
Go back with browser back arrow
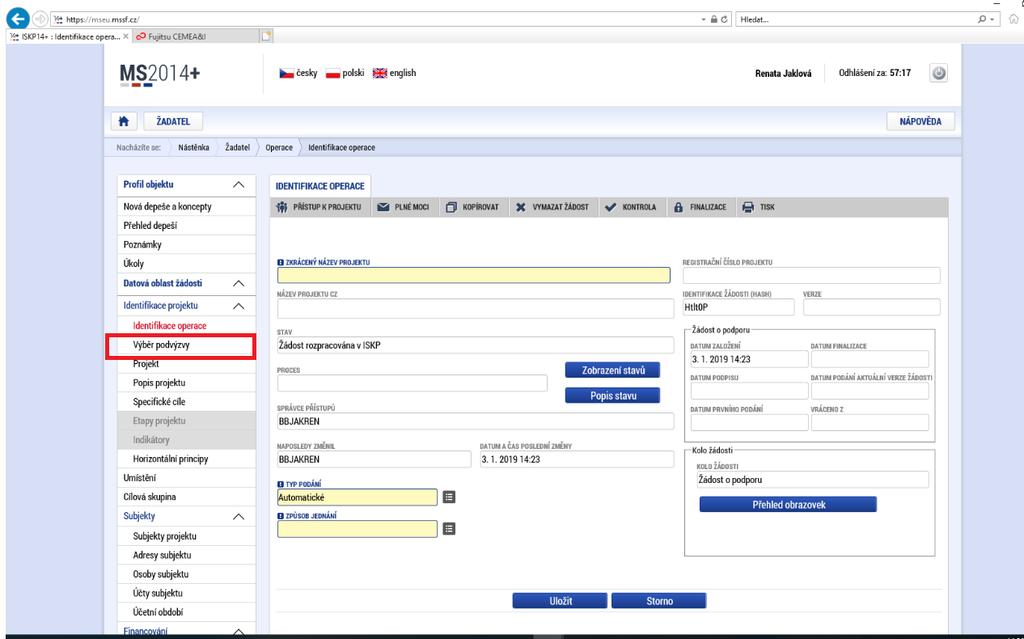click(x=18, y=19)
